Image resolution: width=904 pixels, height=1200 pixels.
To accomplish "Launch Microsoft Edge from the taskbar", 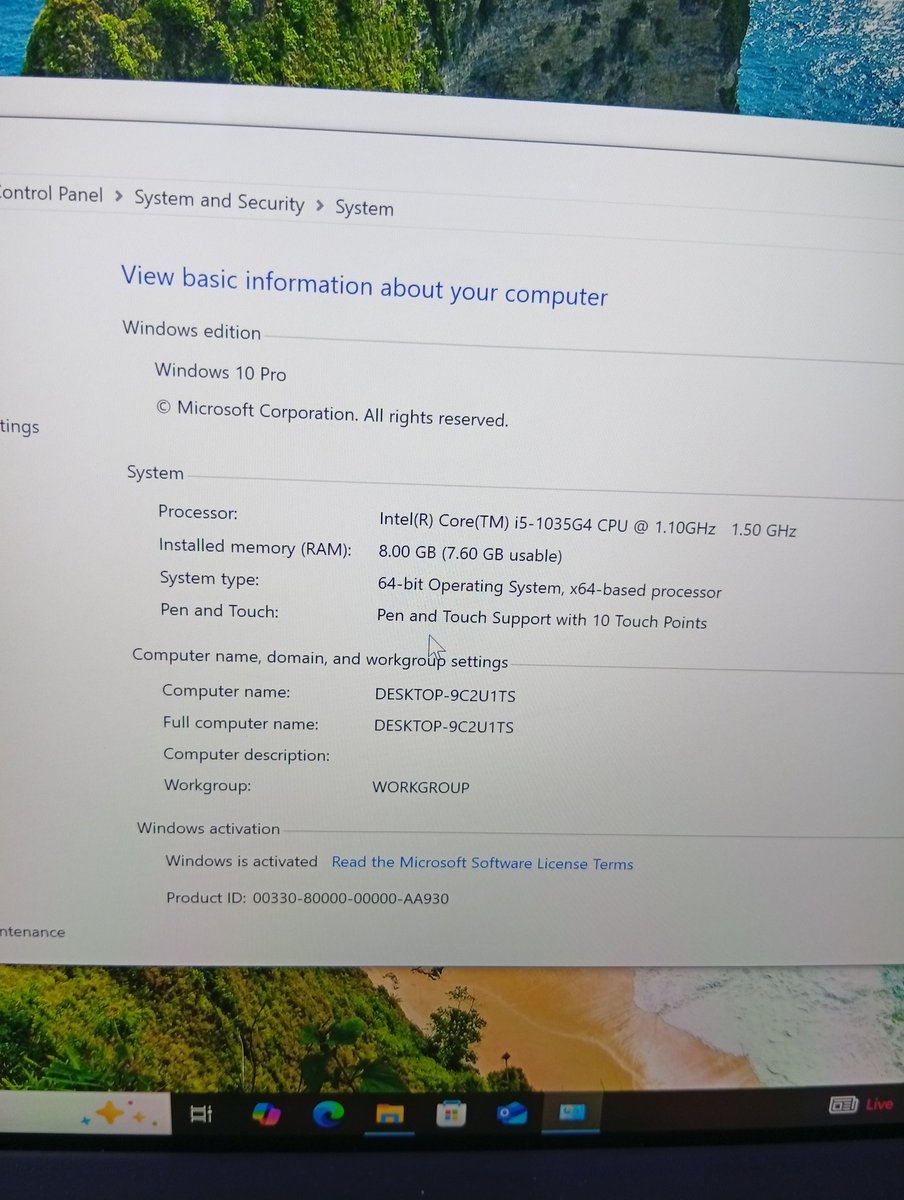I will [328, 1113].
